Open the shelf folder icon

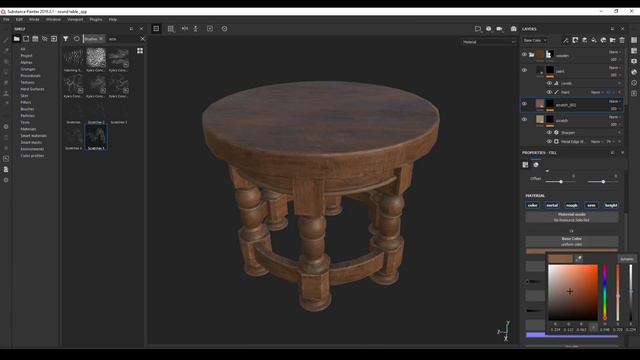(x=16, y=39)
